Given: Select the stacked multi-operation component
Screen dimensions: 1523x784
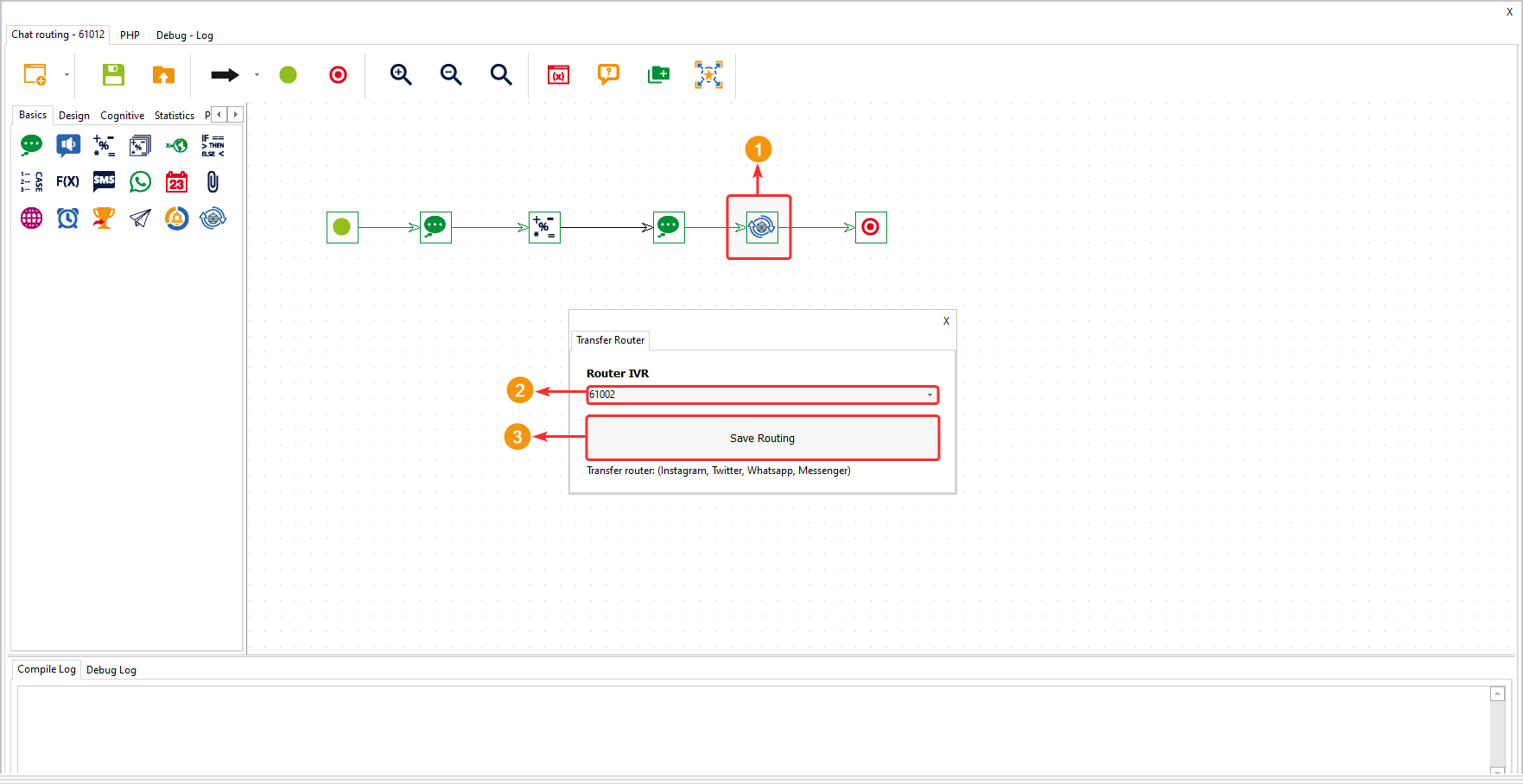Looking at the screenshot, I should tap(141, 145).
